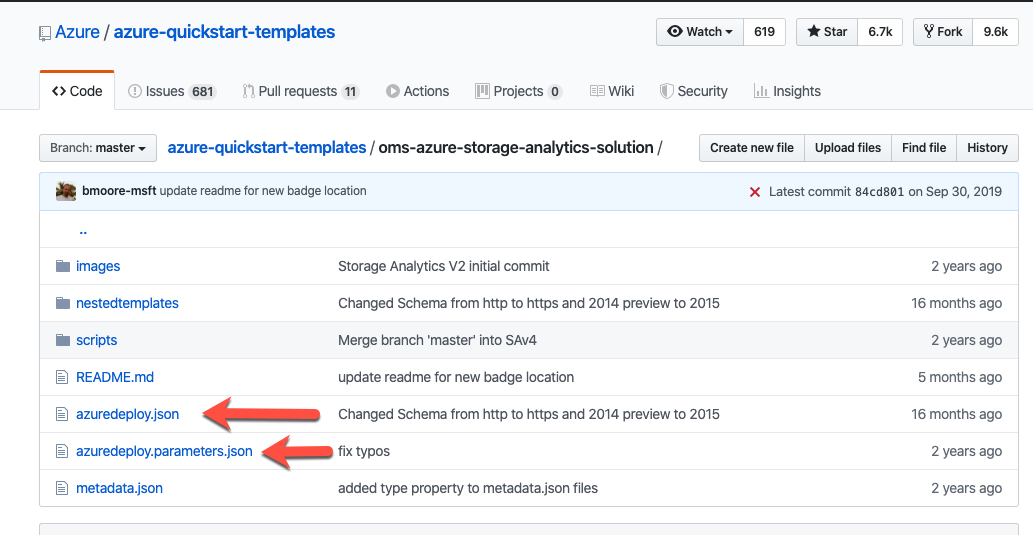
Task: Open the azuredeploy.parameters.json file link
Action: click(x=164, y=451)
